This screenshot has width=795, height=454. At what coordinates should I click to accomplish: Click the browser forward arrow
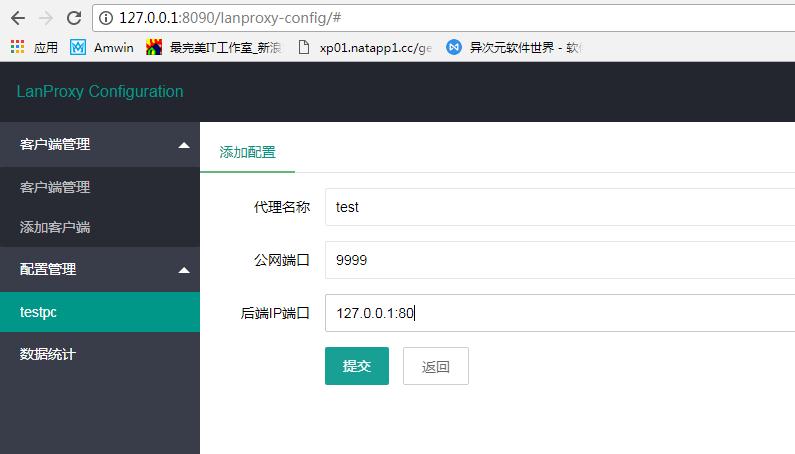coord(46,18)
